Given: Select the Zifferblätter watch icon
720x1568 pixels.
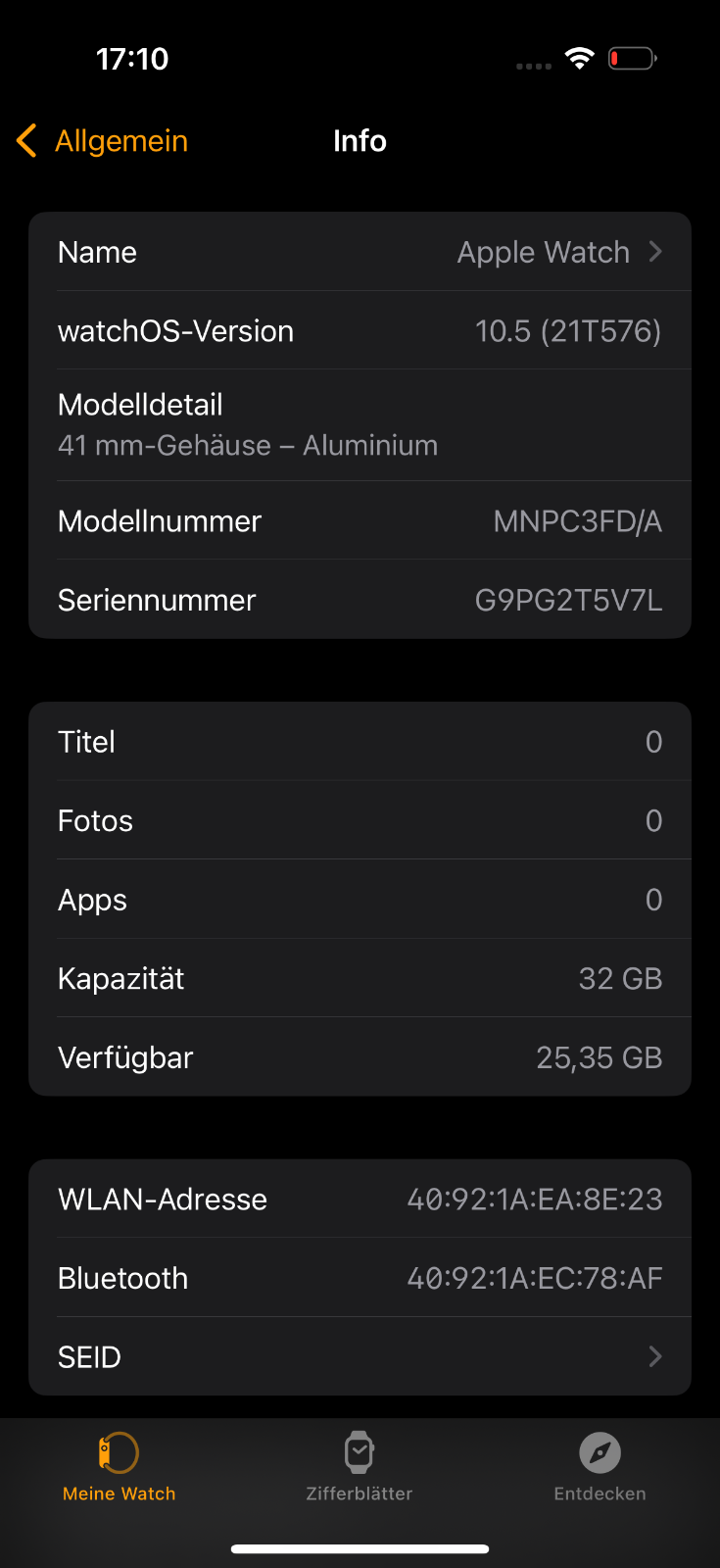Looking at the screenshot, I should pos(360,1452).
